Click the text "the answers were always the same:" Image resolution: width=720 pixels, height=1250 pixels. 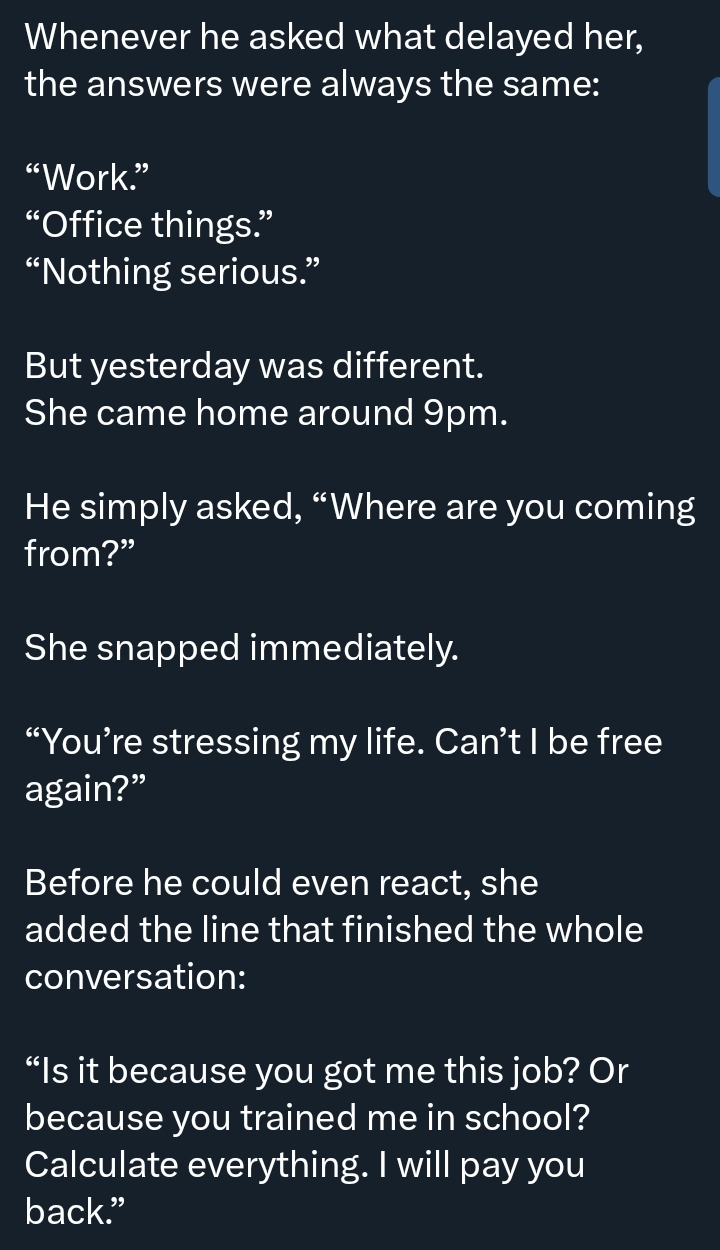click(312, 84)
